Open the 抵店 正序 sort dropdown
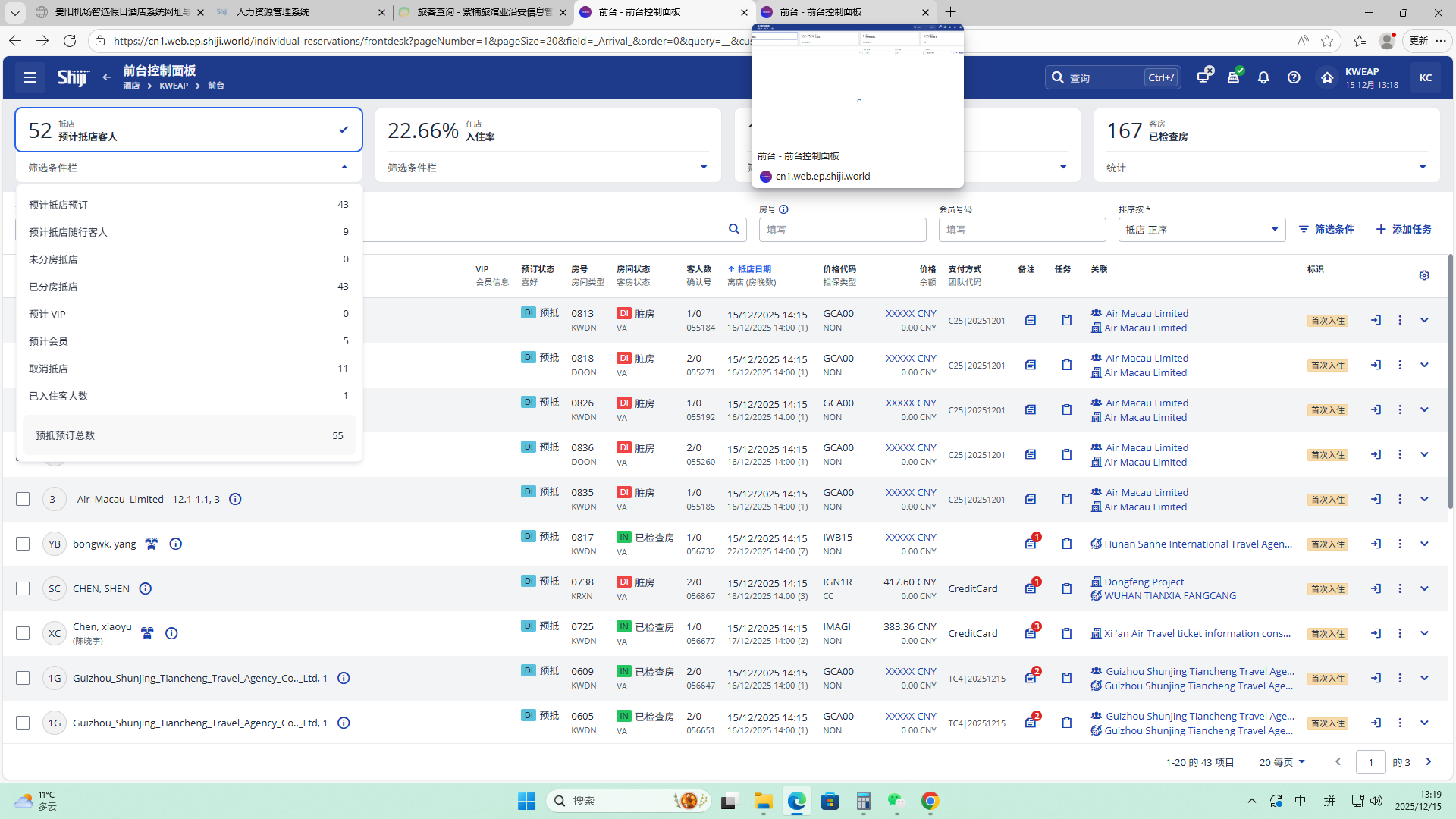The image size is (1456, 819). 1201,230
